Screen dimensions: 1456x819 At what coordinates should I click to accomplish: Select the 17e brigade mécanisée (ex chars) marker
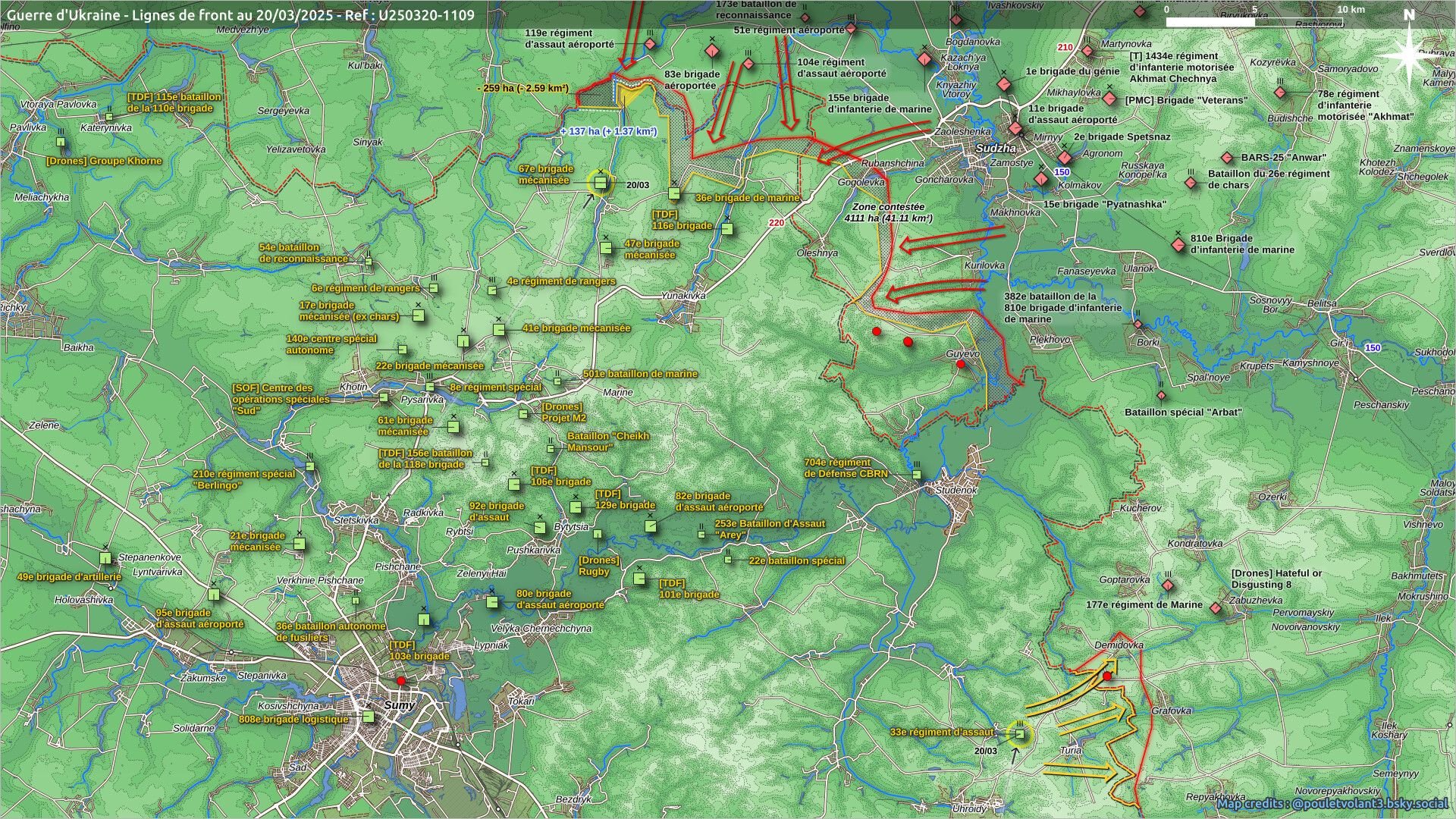point(418,315)
